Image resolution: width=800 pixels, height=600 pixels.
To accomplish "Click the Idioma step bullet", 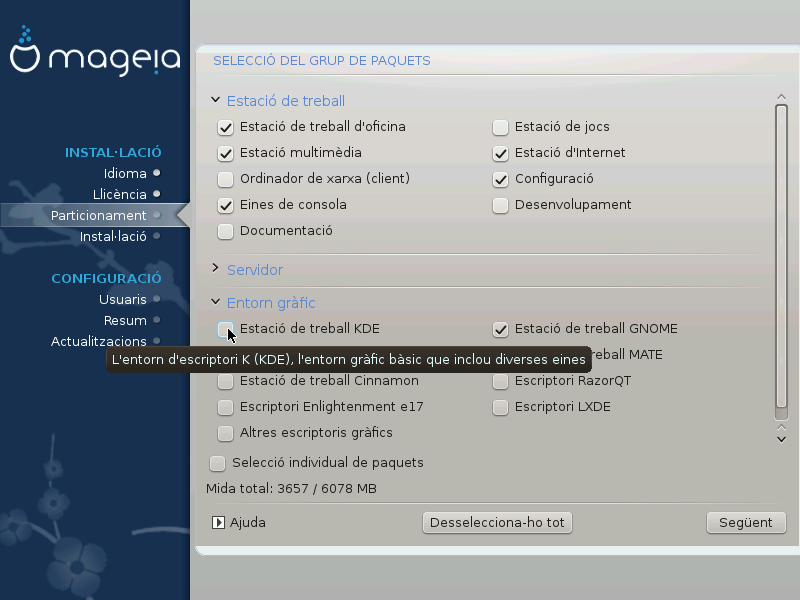I will point(157,173).
